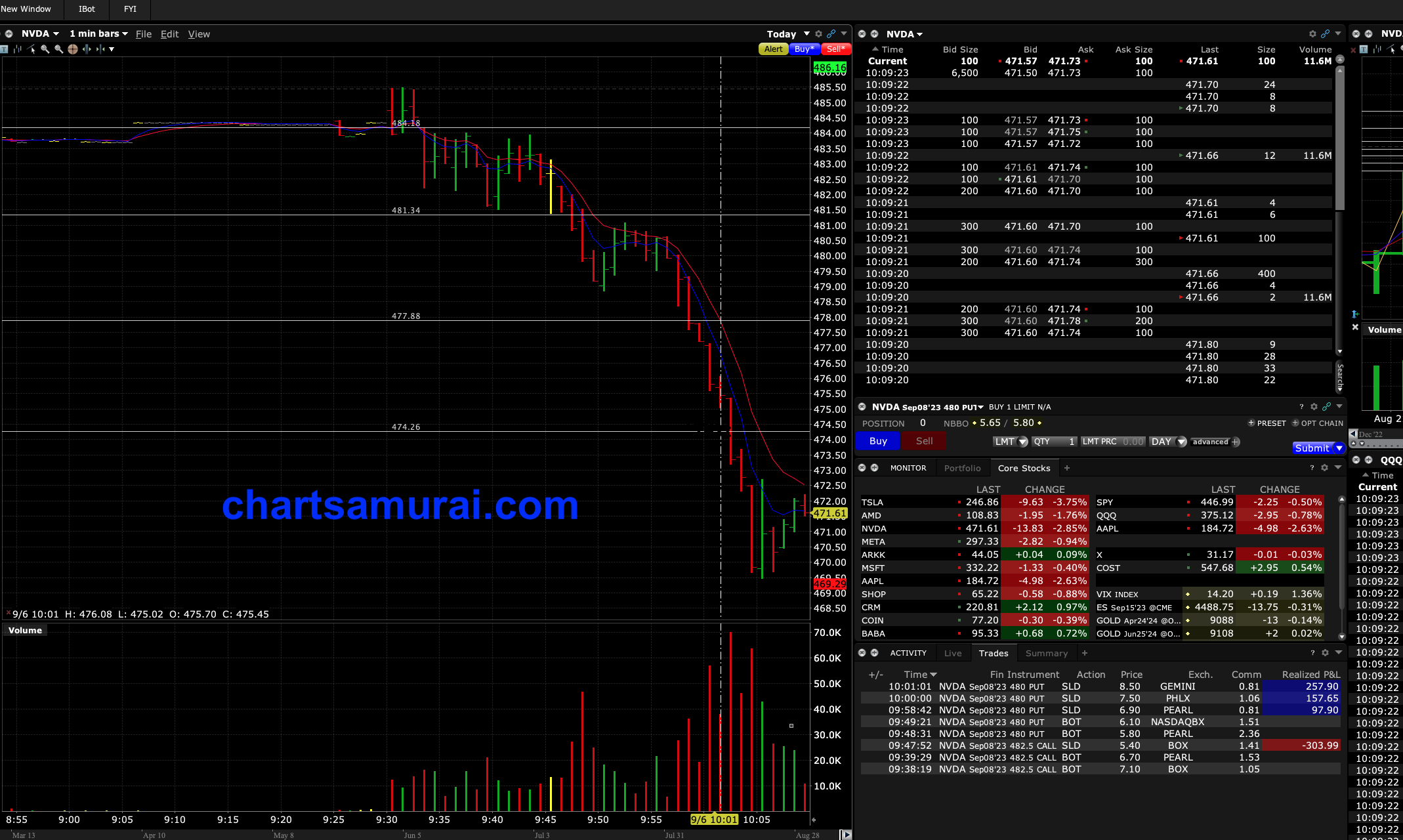Open the Edit menu of the chart
This screenshot has width=1403, height=840.
pyautogui.click(x=169, y=34)
